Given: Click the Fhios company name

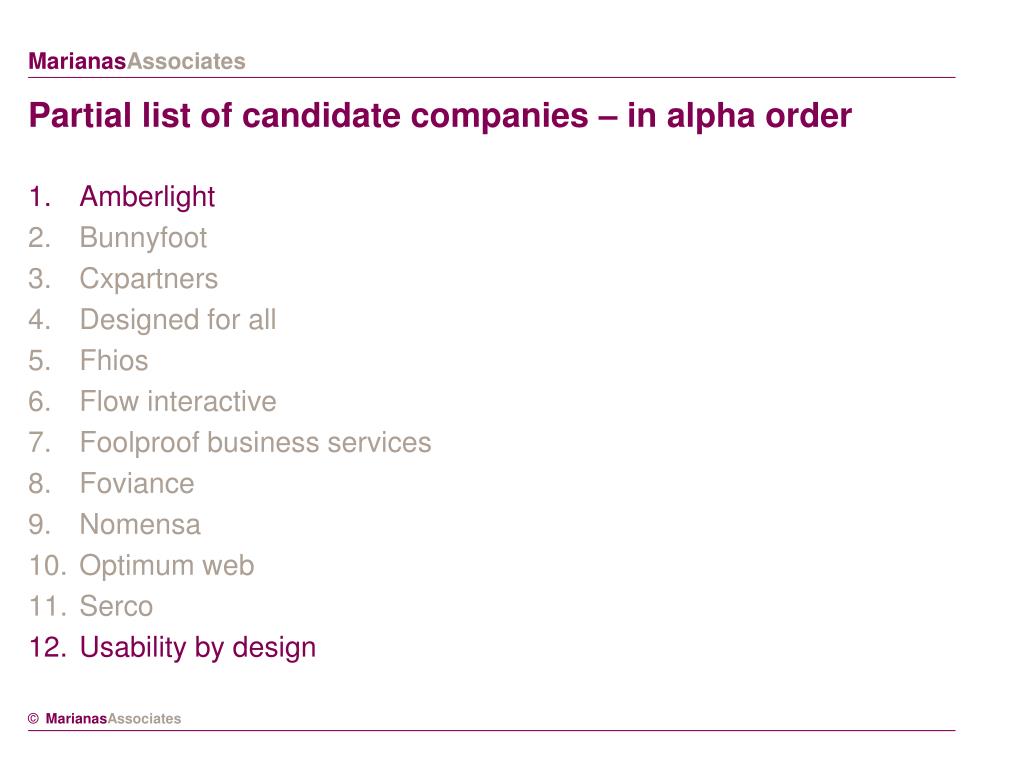Looking at the screenshot, I should click(114, 360).
